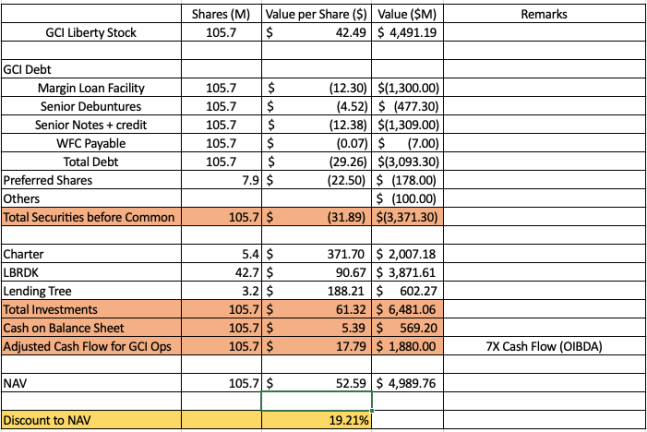Click the empty green-outlined active cell
The height and width of the screenshot is (432, 647).
click(x=315, y=401)
